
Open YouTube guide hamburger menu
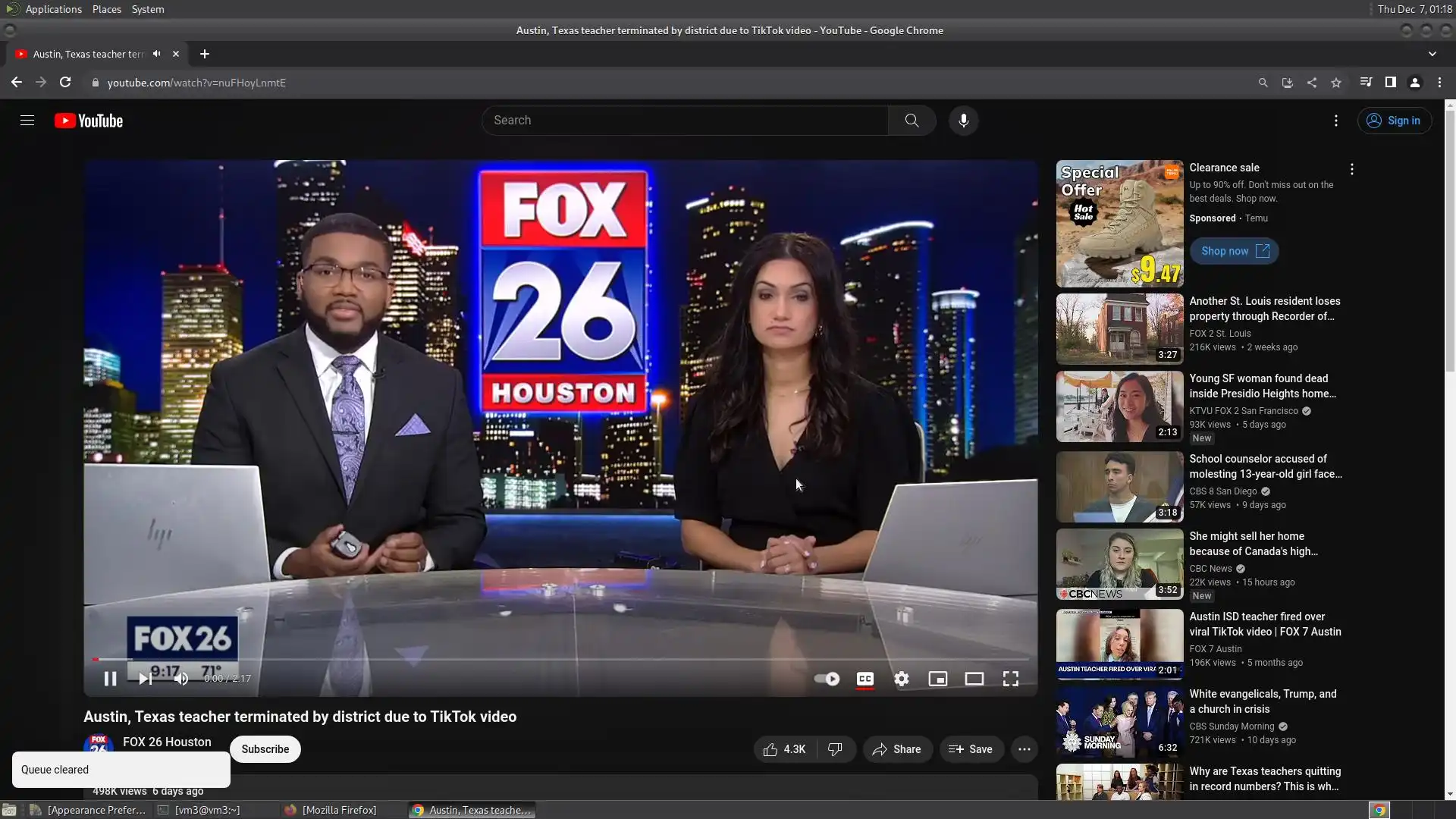tap(27, 121)
